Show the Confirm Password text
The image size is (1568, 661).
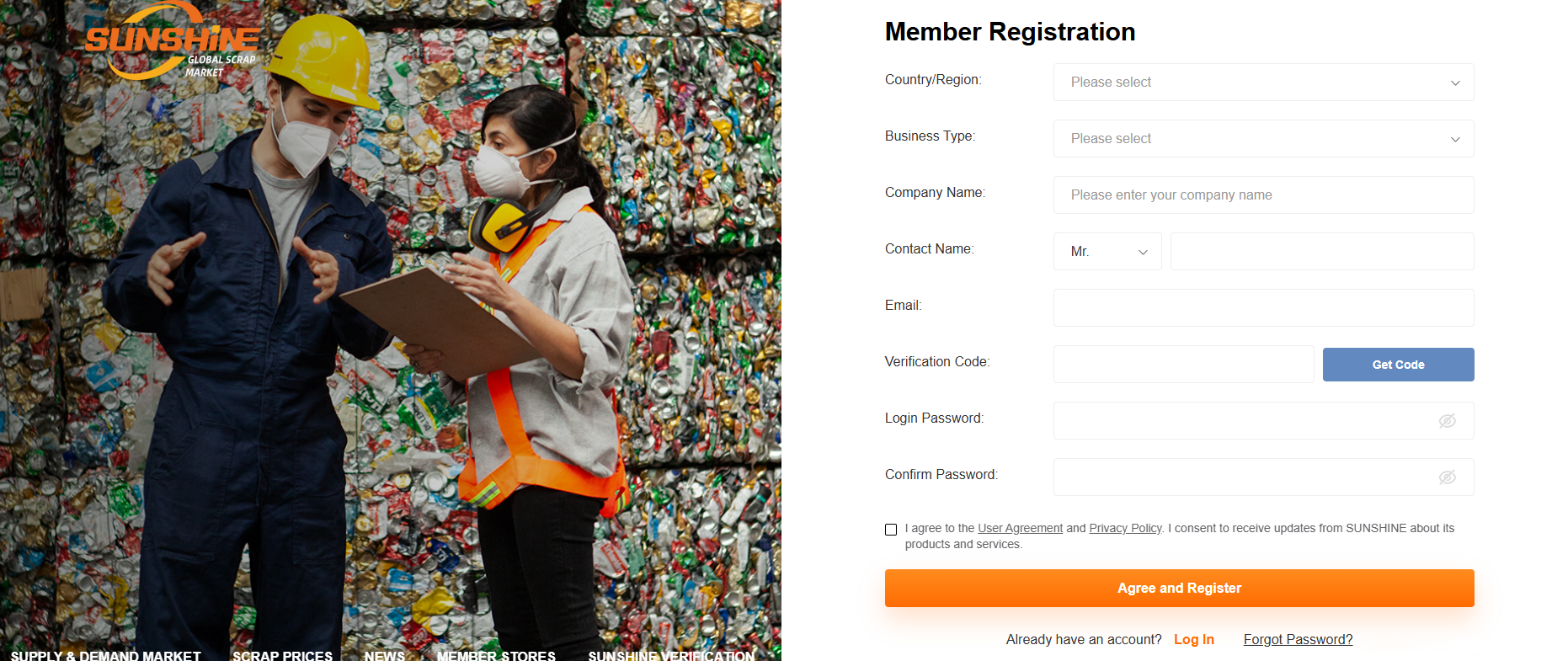pos(1447,477)
